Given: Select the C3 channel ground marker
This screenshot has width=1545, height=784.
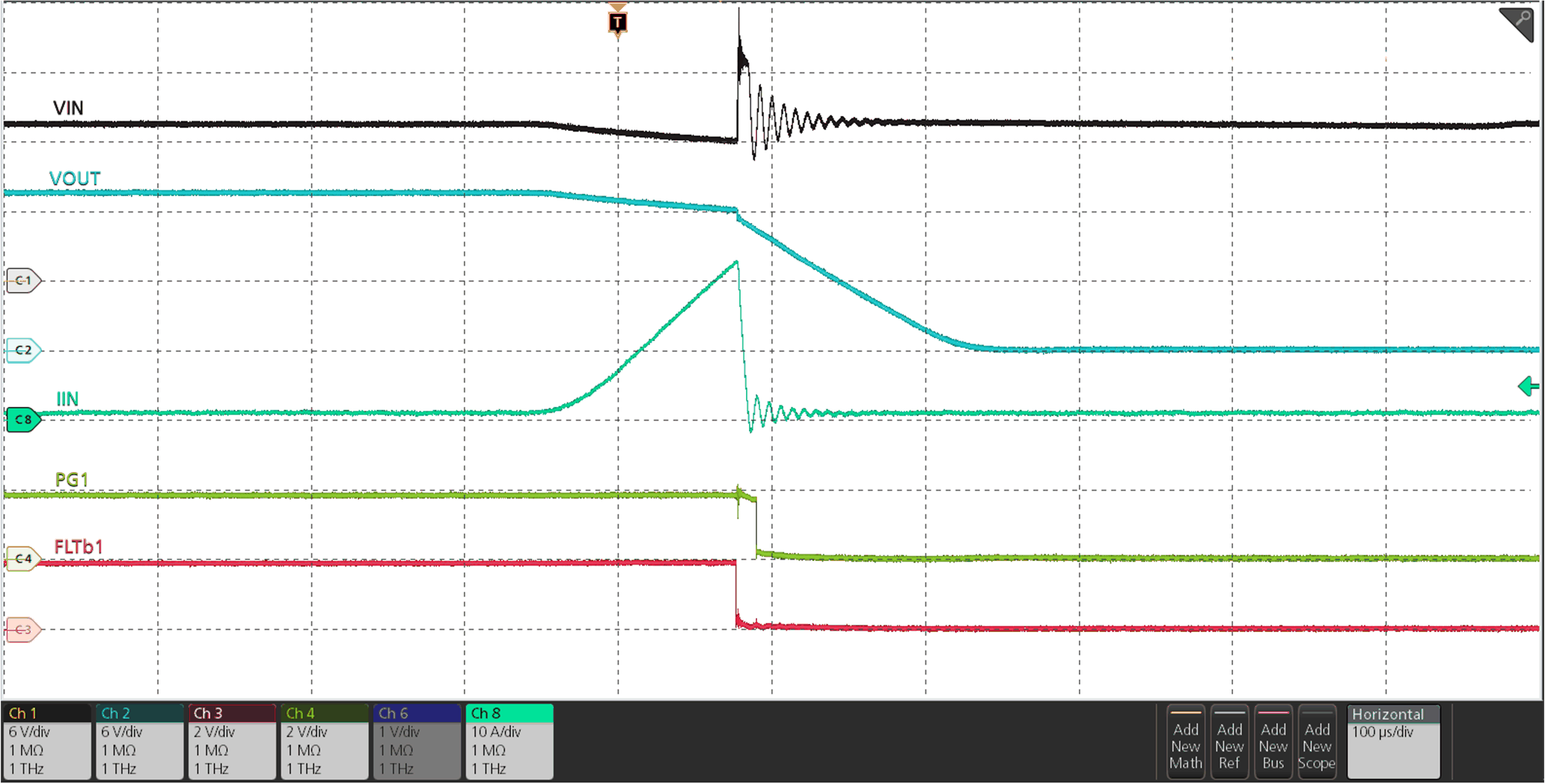Looking at the screenshot, I should tap(22, 629).
